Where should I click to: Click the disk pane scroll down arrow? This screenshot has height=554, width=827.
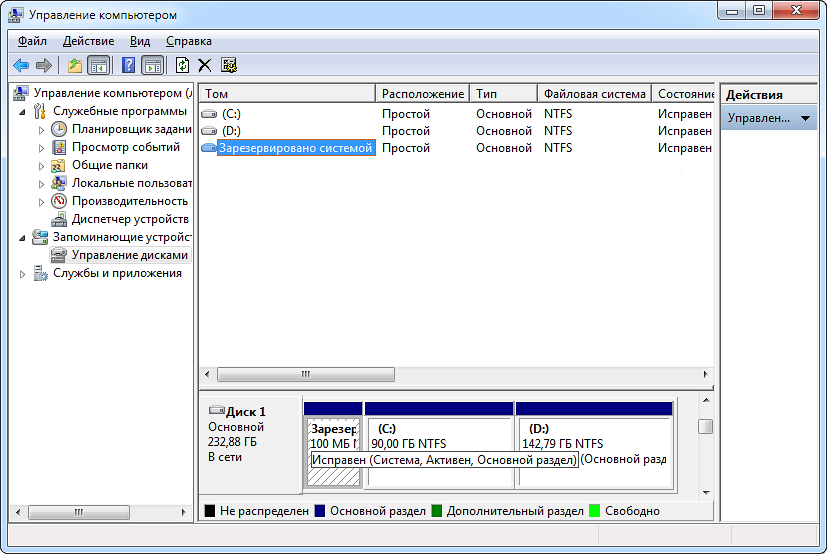point(706,493)
